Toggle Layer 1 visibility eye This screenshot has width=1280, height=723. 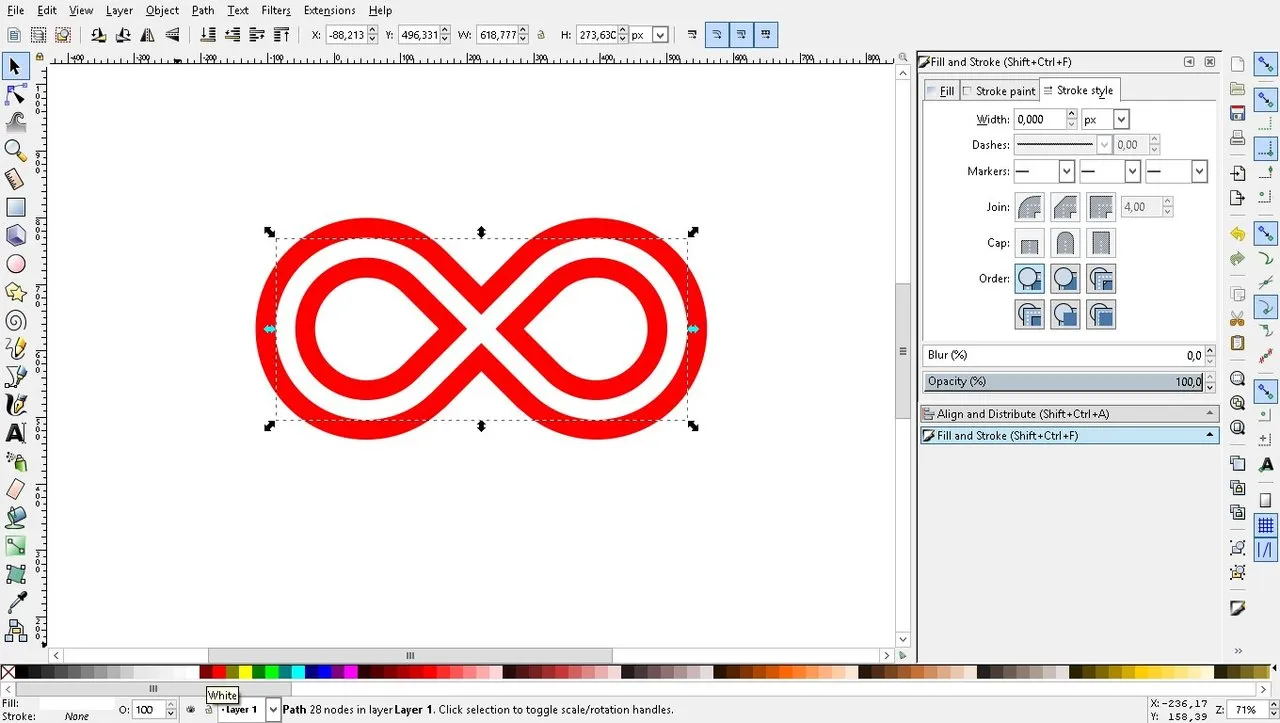click(x=190, y=709)
